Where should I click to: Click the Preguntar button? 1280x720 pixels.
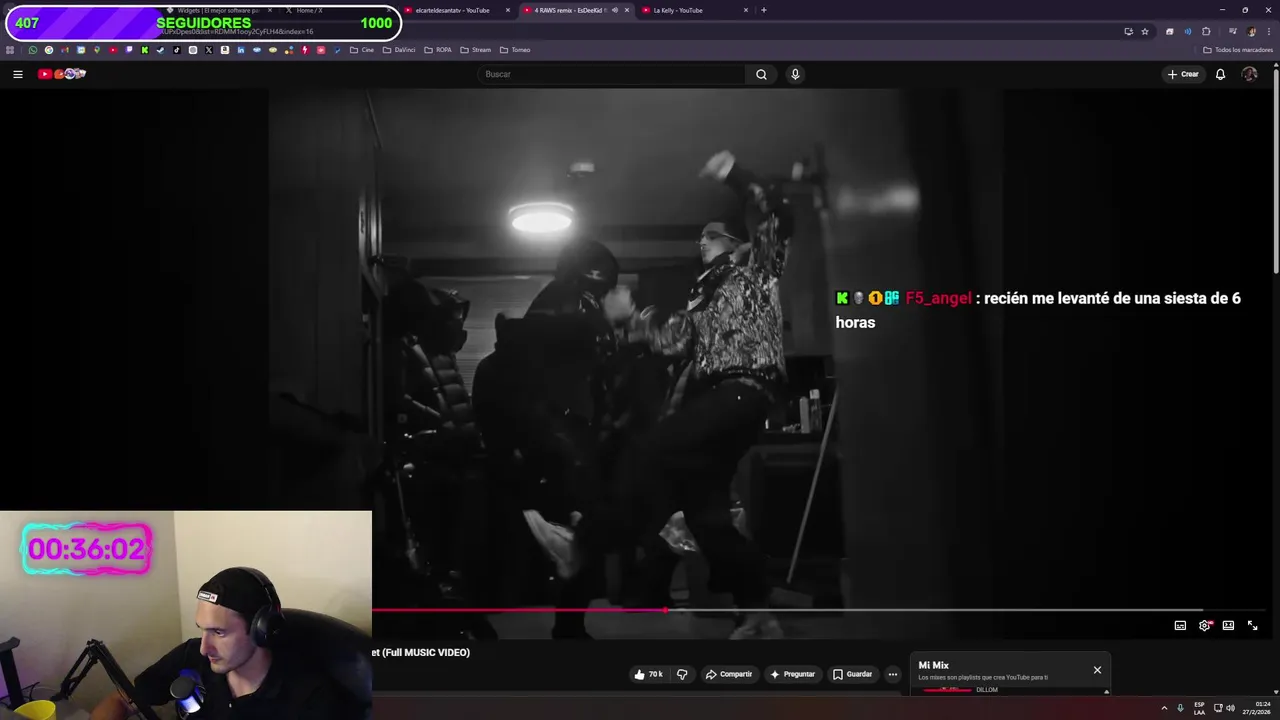[792, 674]
